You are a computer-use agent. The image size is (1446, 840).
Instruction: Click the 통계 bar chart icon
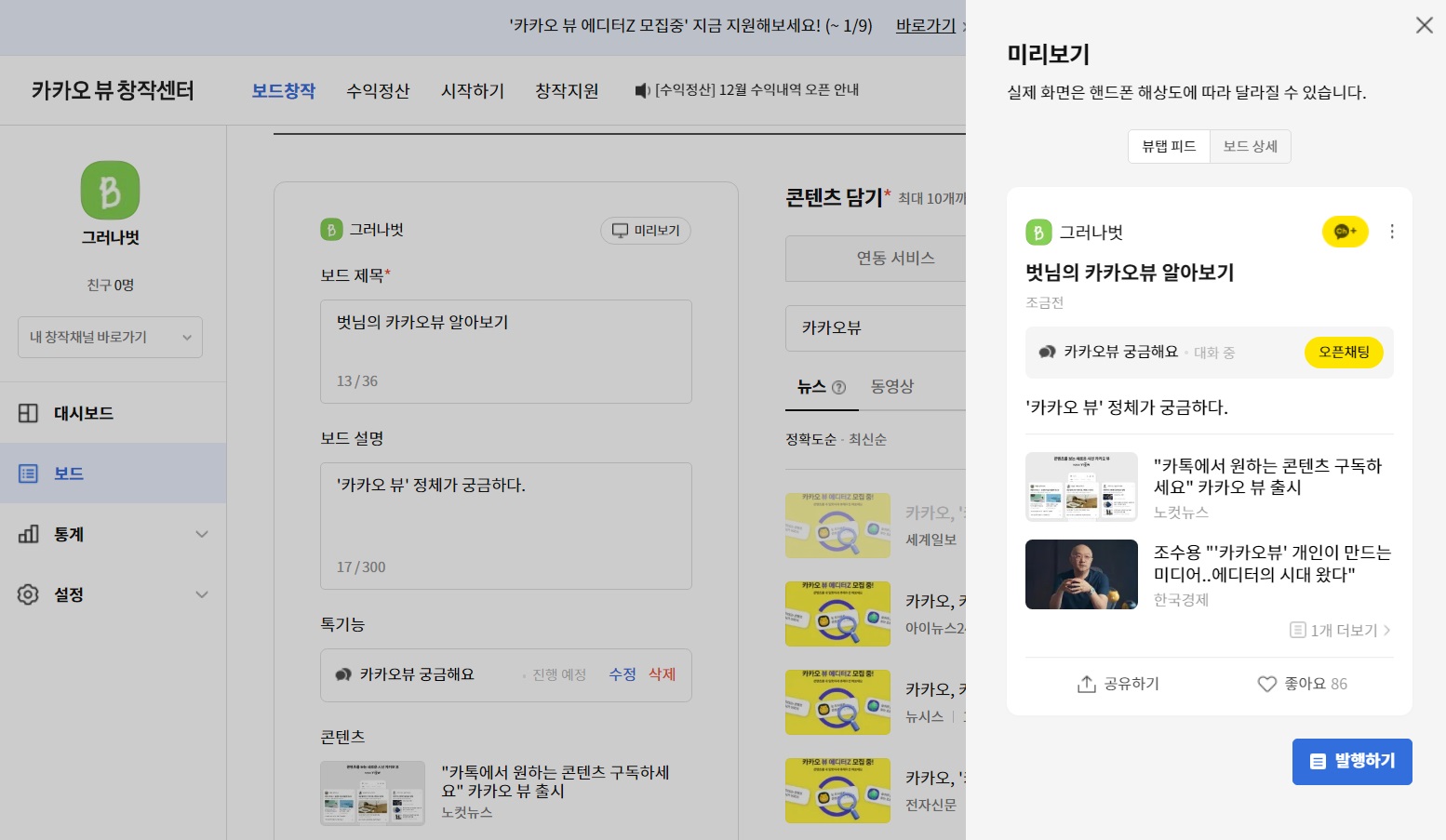pyautogui.click(x=28, y=534)
